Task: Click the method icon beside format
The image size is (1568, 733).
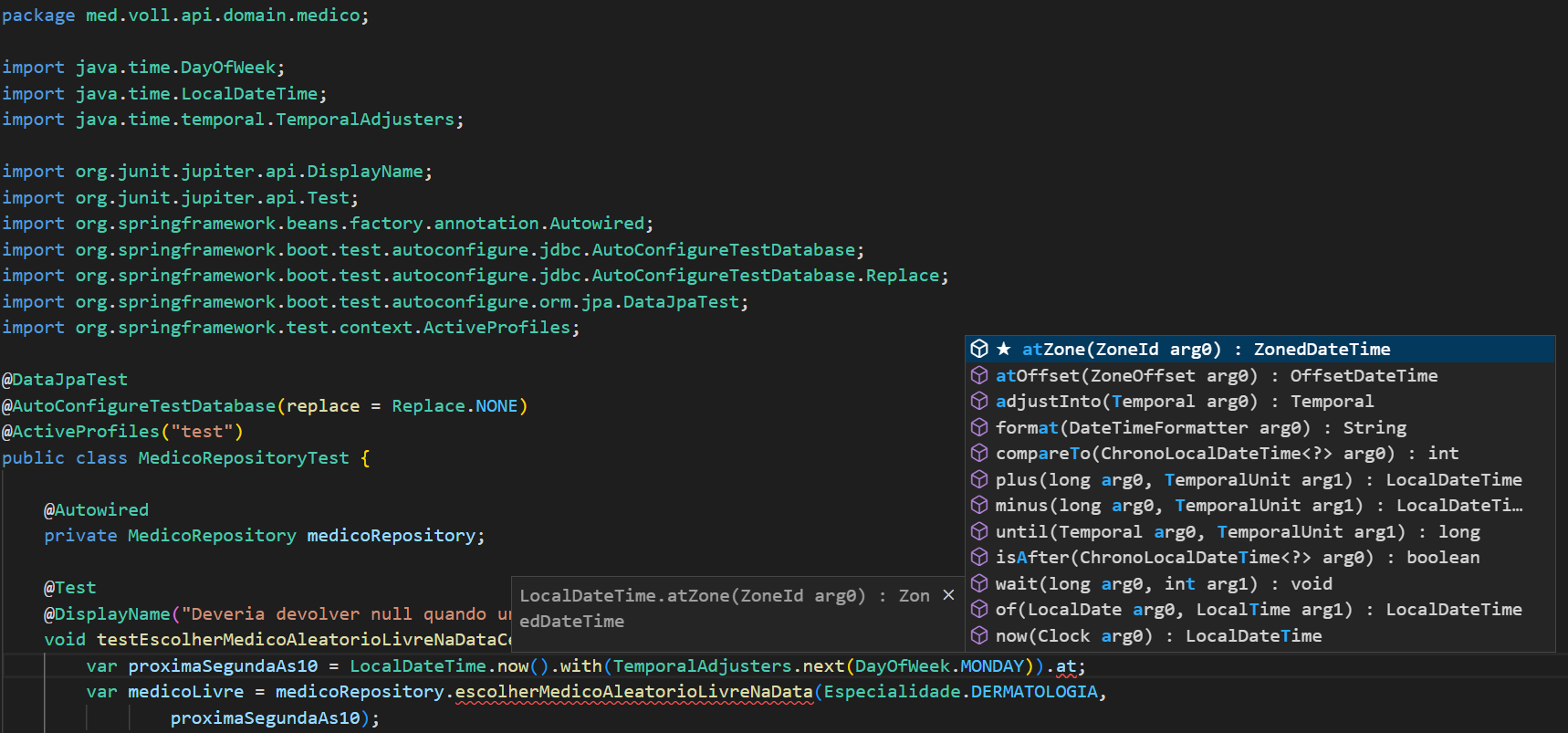Action: click(x=979, y=427)
